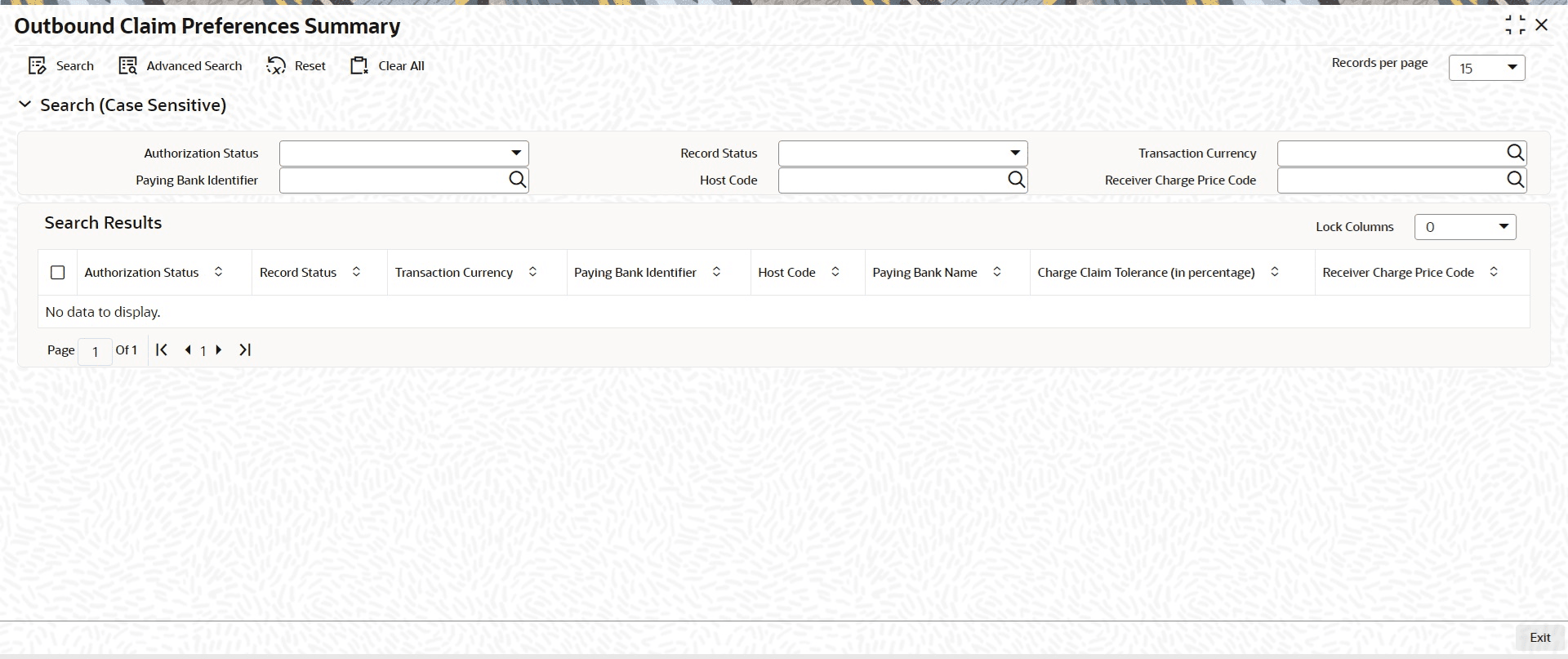Image resolution: width=1568 pixels, height=659 pixels.
Task: Click the Reset button
Action: pyautogui.click(x=296, y=66)
